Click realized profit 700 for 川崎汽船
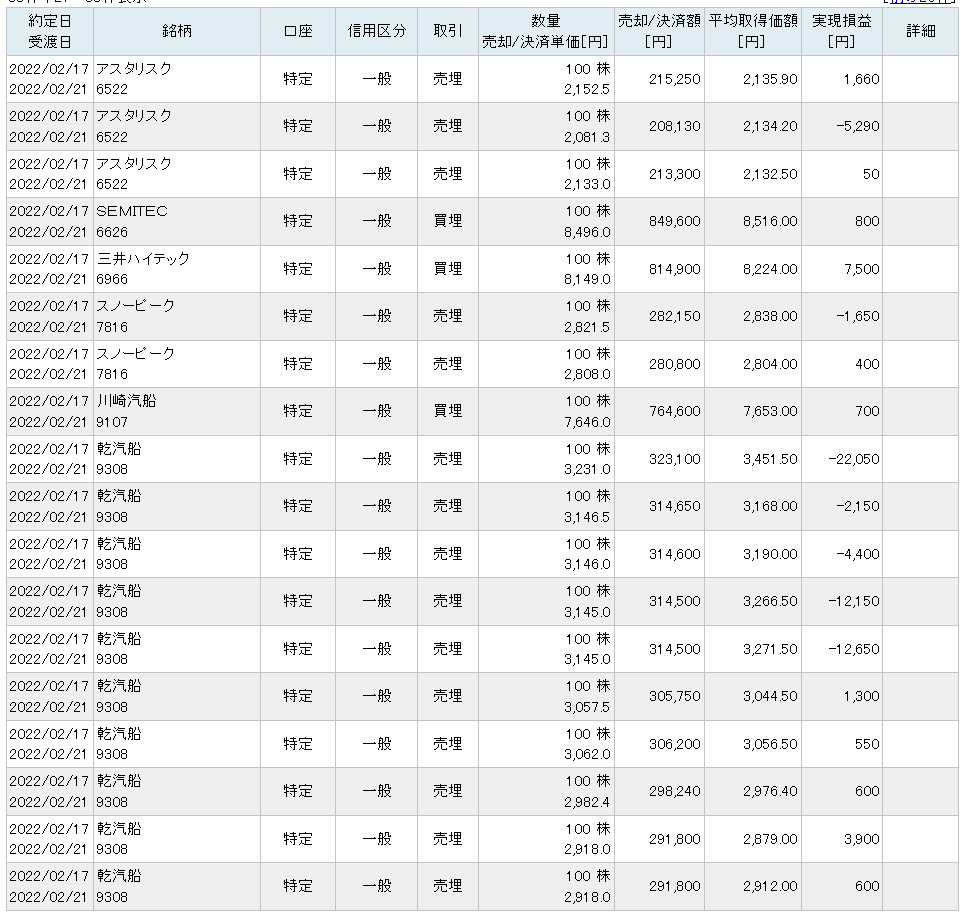Viewport: 962px width, 914px height. click(867, 412)
